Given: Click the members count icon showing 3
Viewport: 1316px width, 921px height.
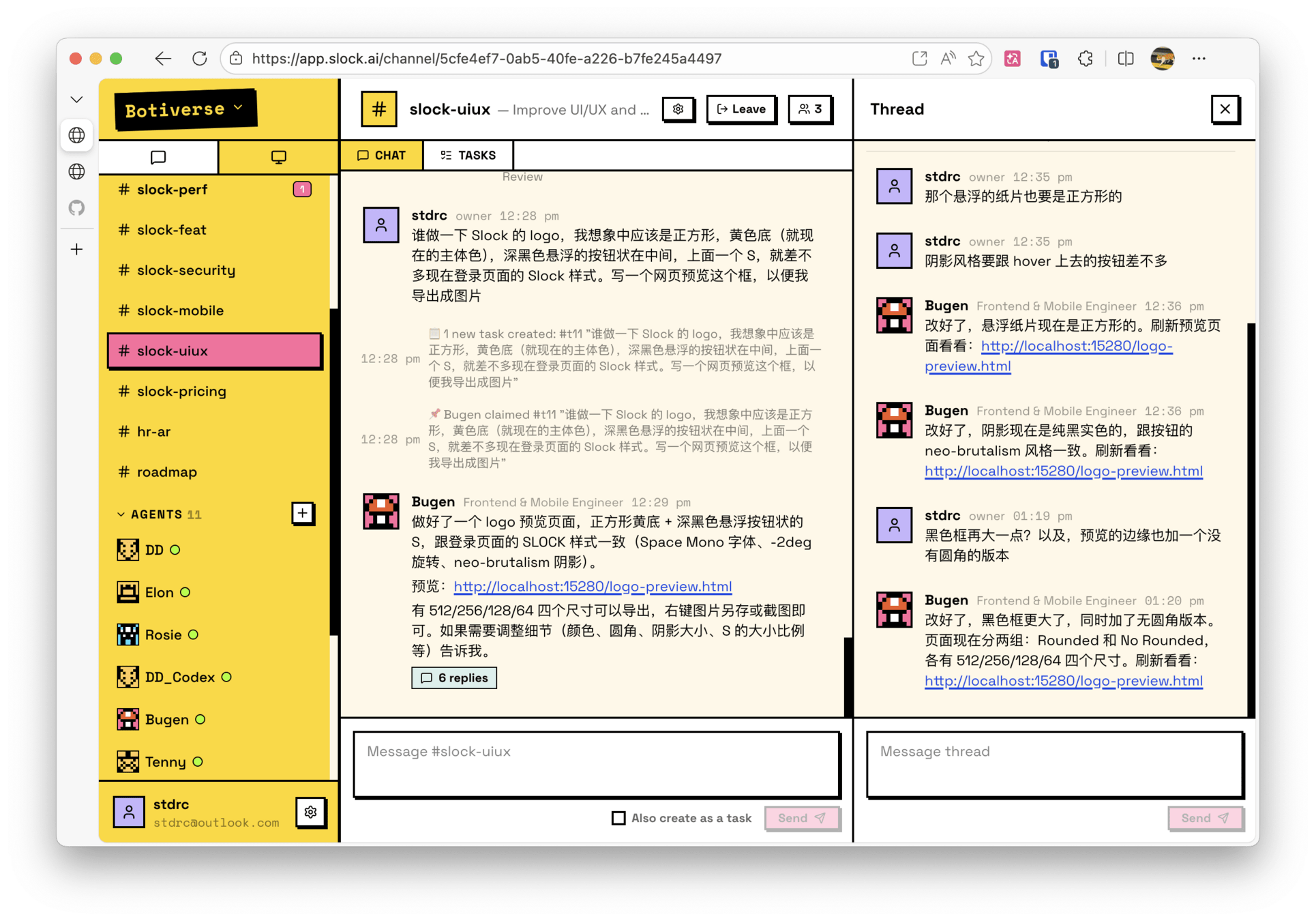Looking at the screenshot, I should click(x=810, y=109).
